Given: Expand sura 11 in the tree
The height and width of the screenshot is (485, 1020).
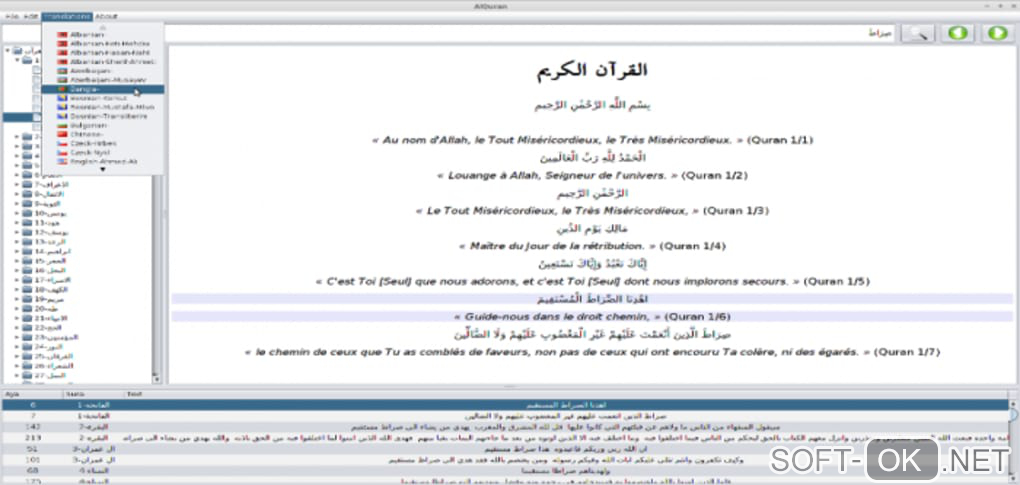Looking at the screenshot, I should point(17,222).
